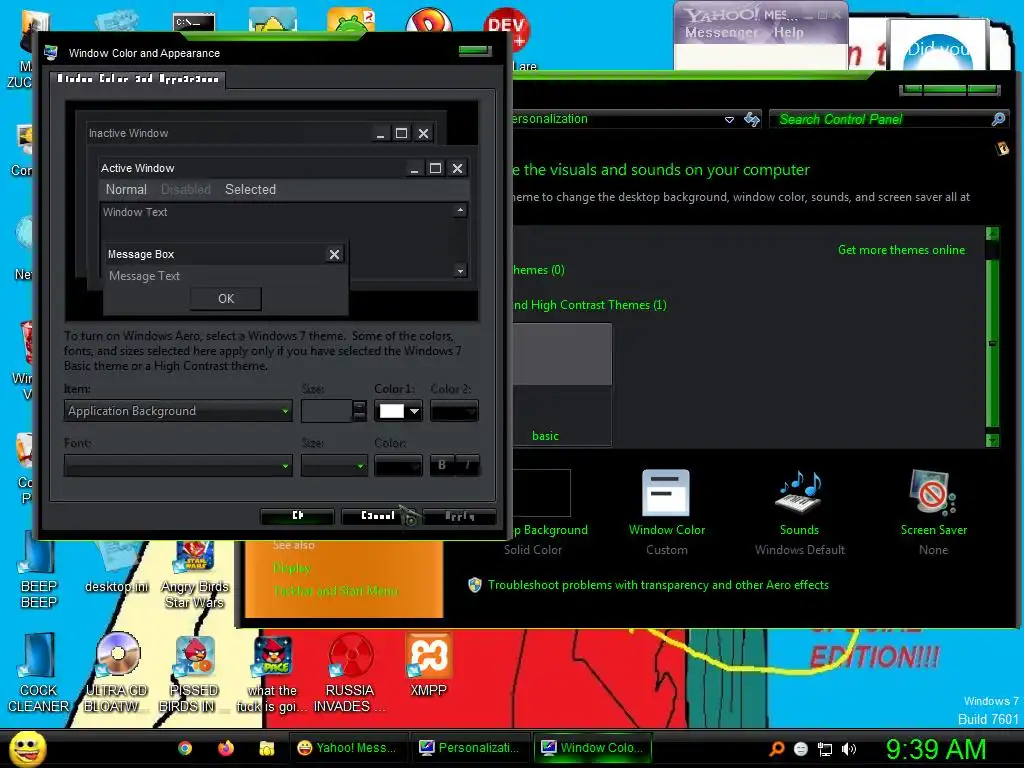Click the Search Control Panel field
The image size is (1024, 768).
click(882, 119)
